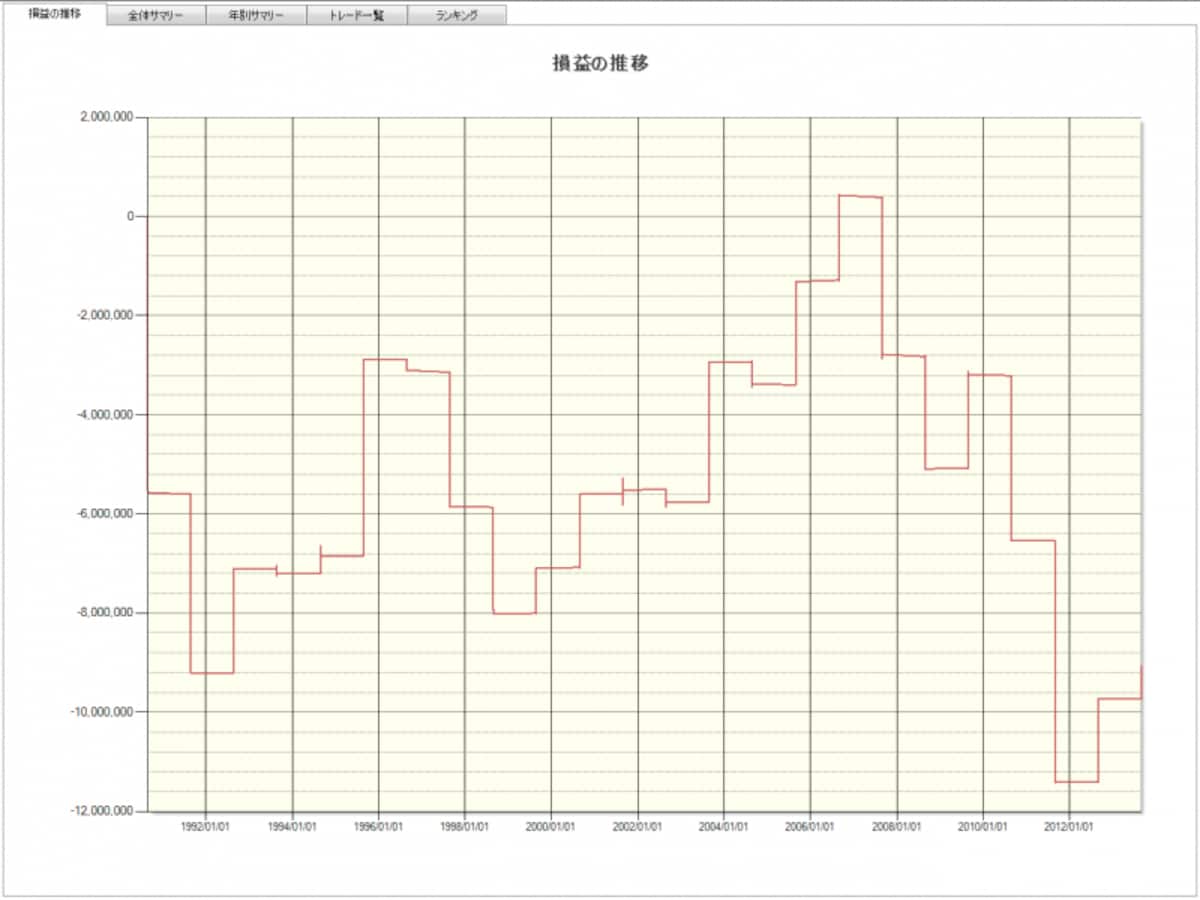This screenshot has width=1200, height=900.
Task: Open the 年別サマリー tab
Action: pos(256,16)
